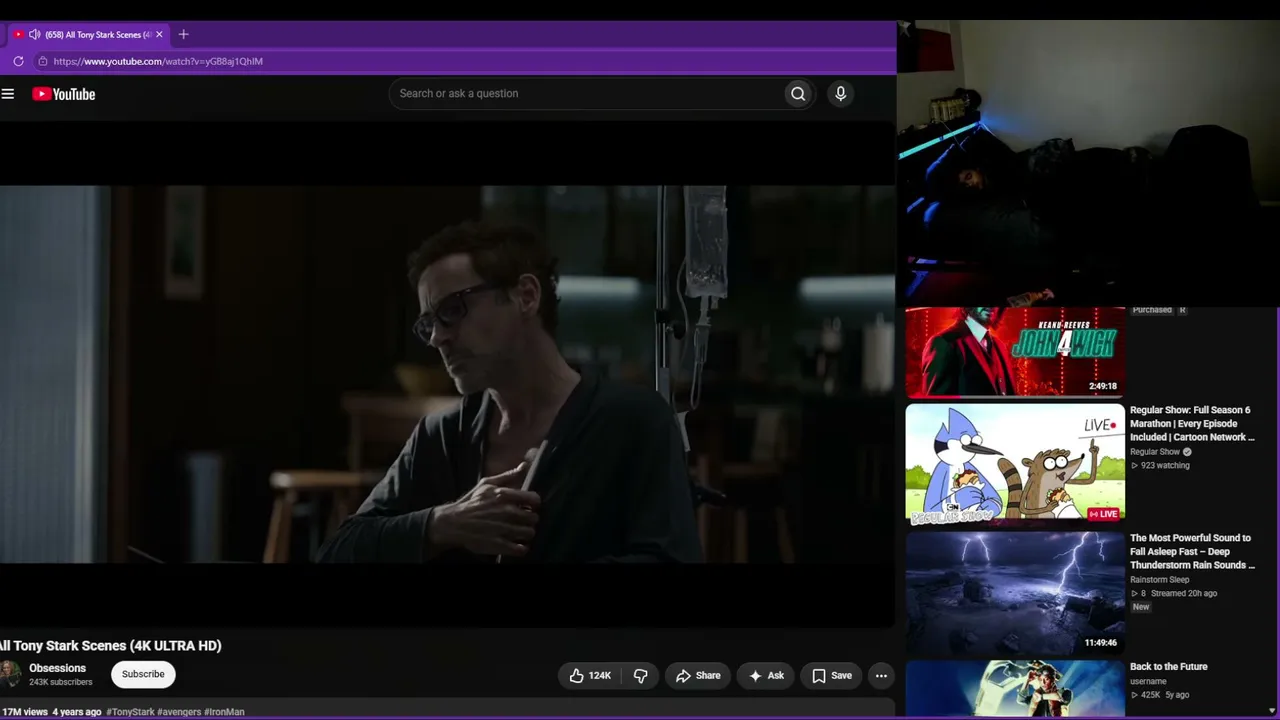Like the video with 124K likes
Screen dimensions: 1280x720
click(x=589, y=676)
